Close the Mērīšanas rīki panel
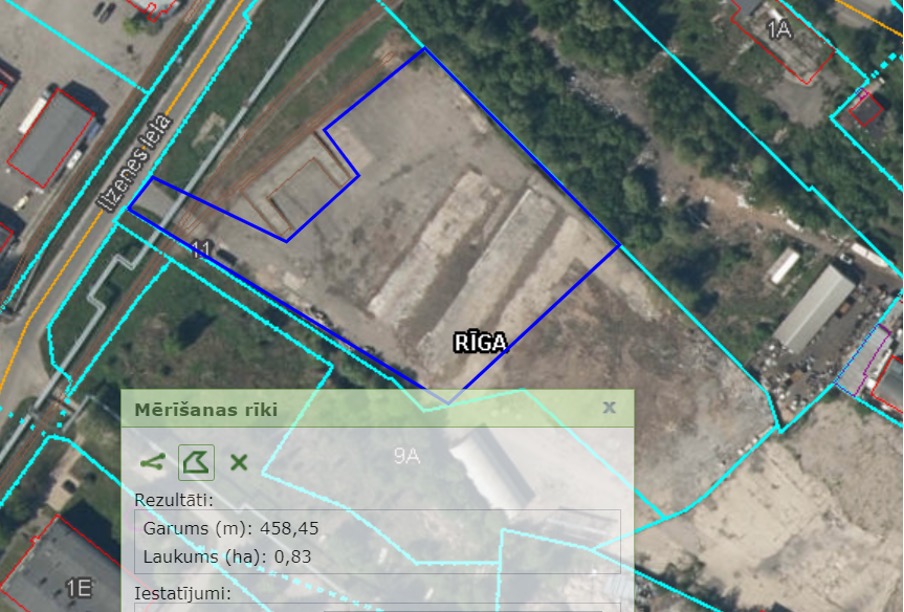Image resolution: width=904 pixels, height=612 pixels. click(609, 408)
